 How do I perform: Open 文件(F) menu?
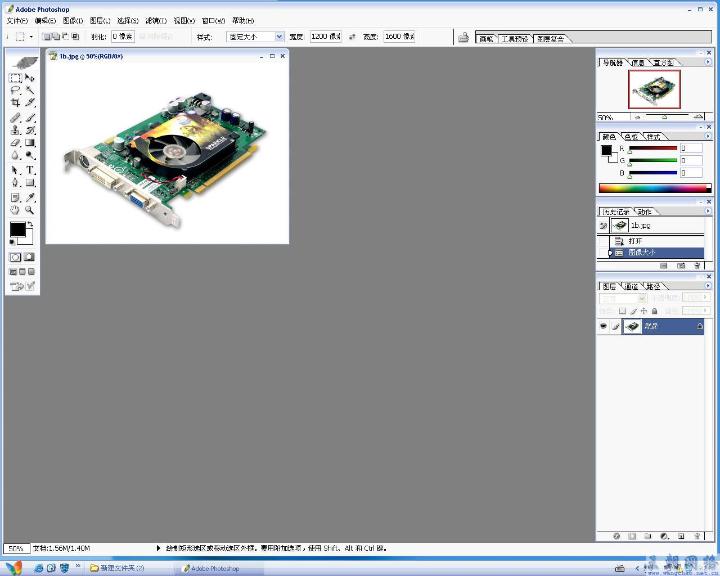click(17, 21)
